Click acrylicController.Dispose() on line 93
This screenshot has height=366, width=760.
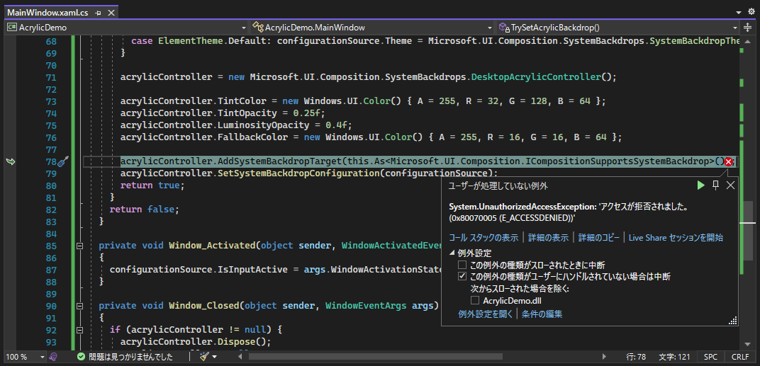coord(196,342)
